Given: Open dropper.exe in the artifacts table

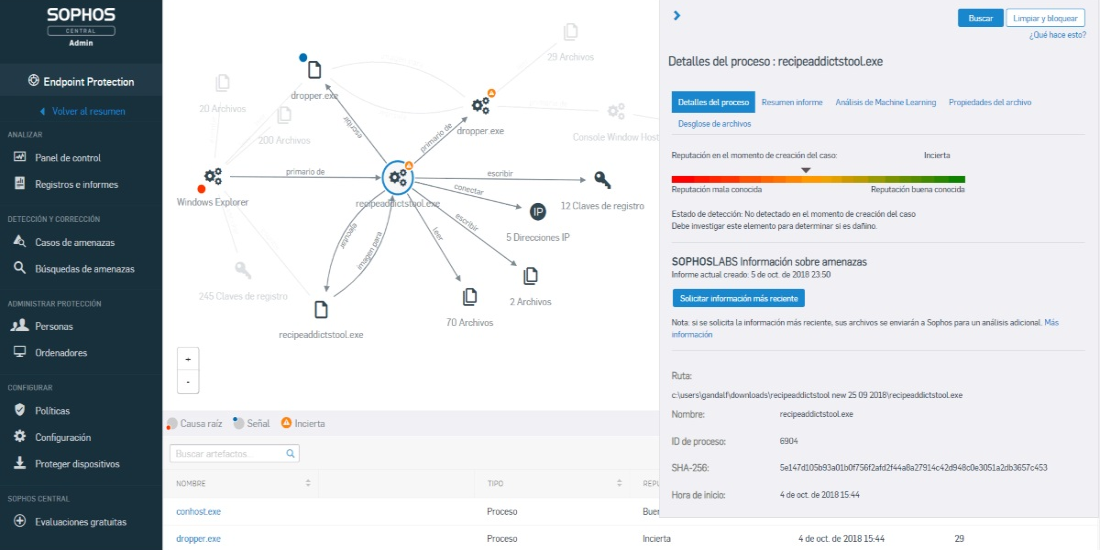Looking at the screenshot, I should click(199, 539).
